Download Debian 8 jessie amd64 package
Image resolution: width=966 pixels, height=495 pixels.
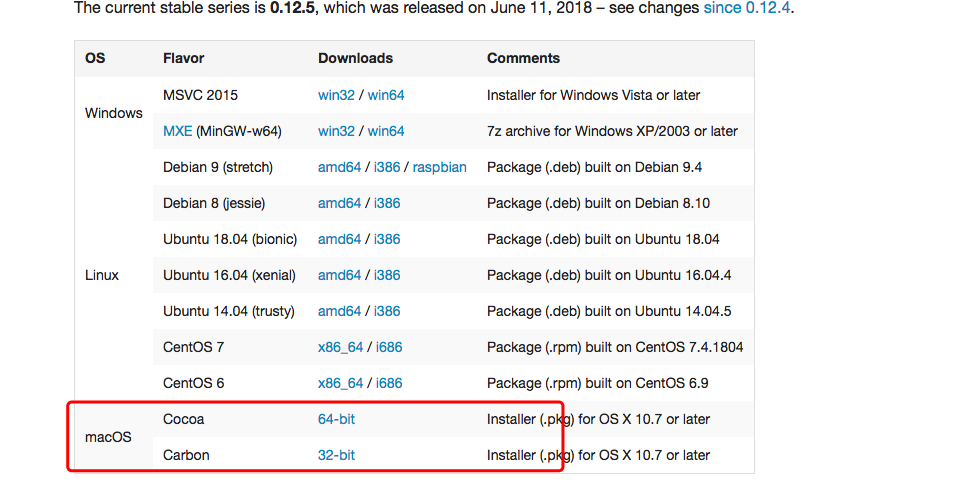[x=339, y=203]
